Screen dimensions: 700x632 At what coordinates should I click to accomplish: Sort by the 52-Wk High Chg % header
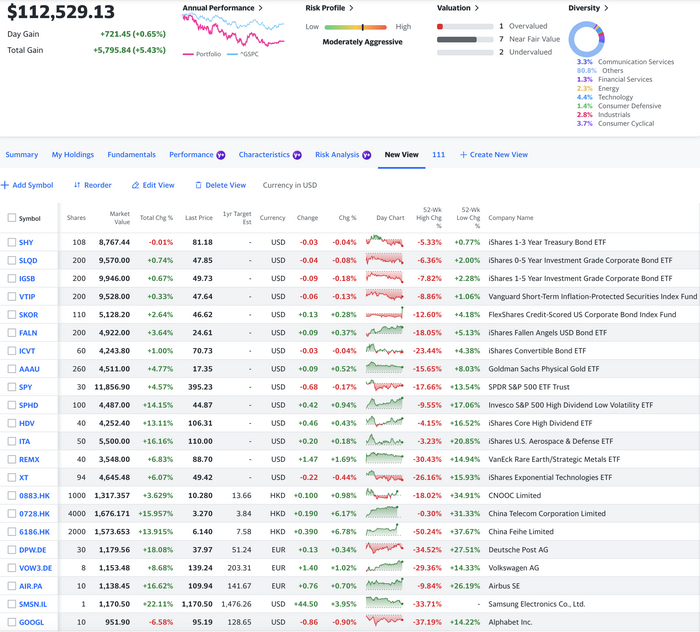[429, 217]
